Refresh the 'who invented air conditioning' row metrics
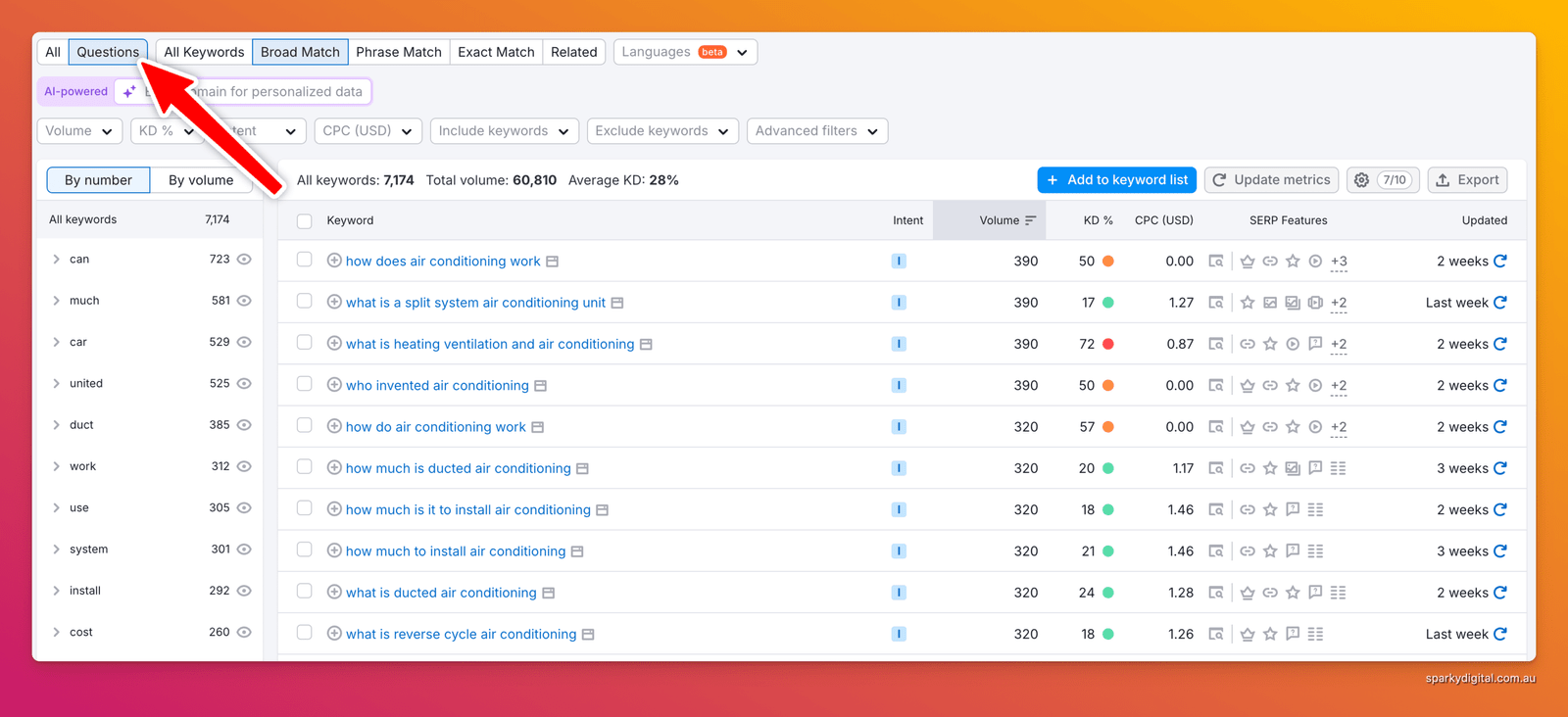 [1500, 386]
